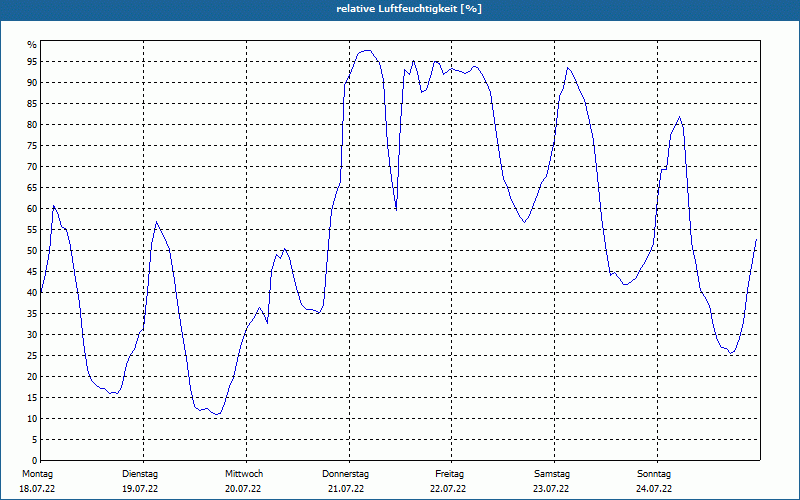Screen dimensions: 800x500
Task: Click the 70 y-axis tick label
Action: (x=32, y=167)
